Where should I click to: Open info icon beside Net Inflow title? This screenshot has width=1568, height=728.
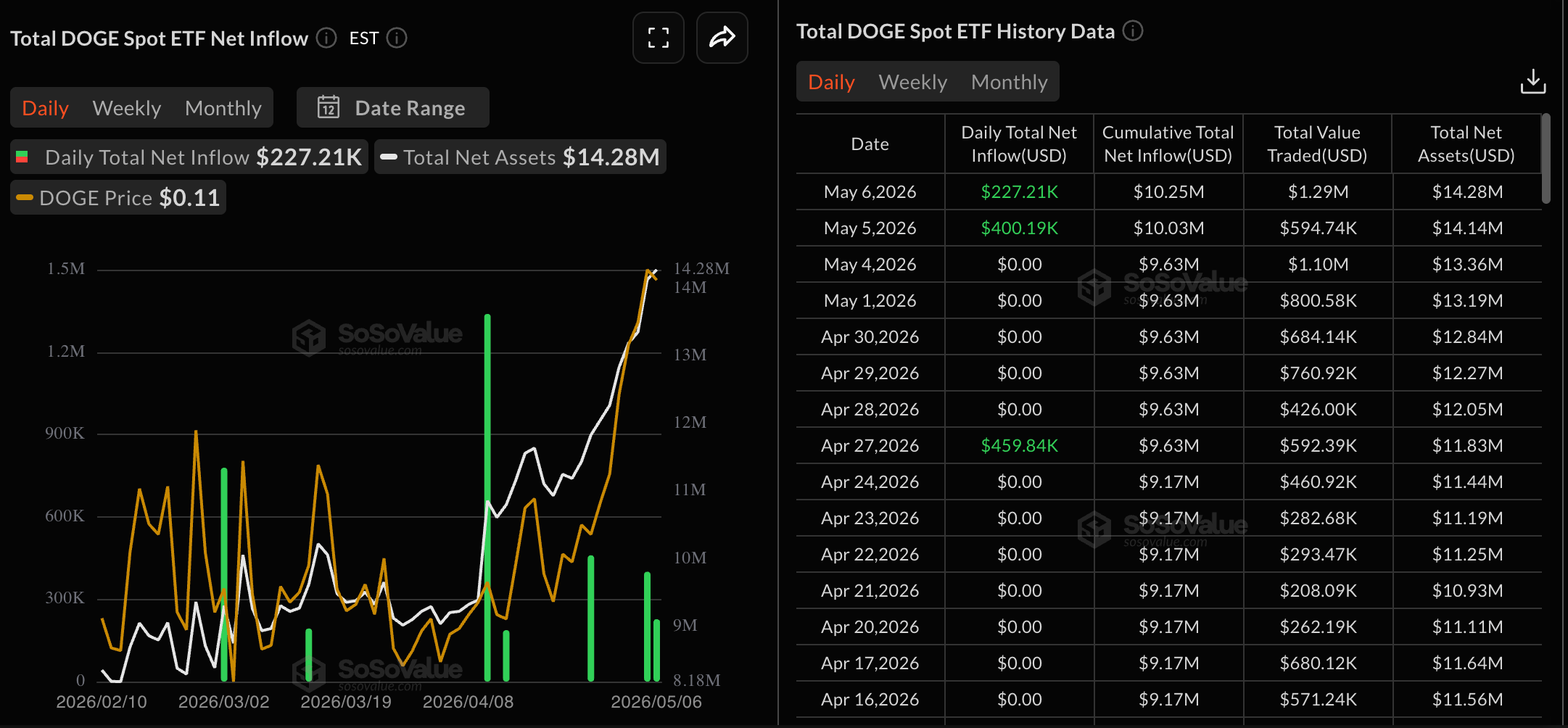pos(326,38)
